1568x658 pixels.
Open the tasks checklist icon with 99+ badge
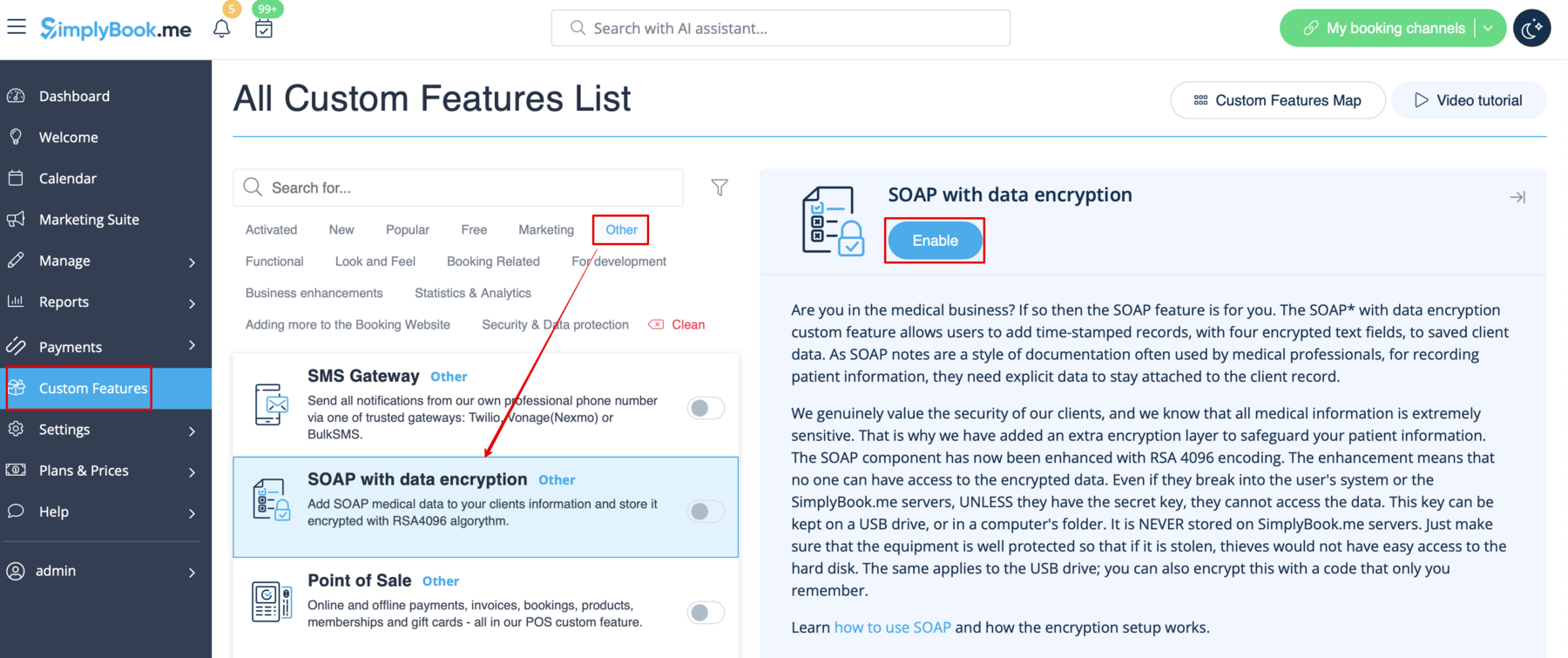pyautogui.click(x=264, y=27)
